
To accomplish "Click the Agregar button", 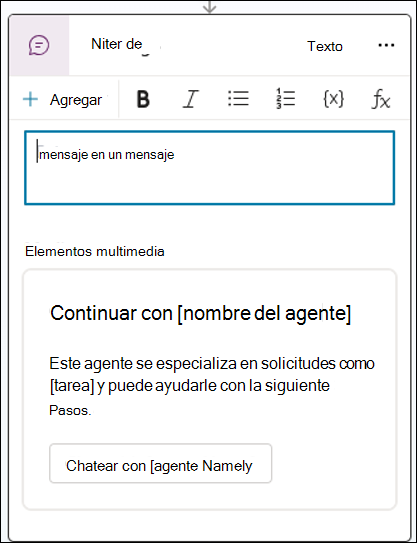I will pyautogui.click(x=63, y=100).
